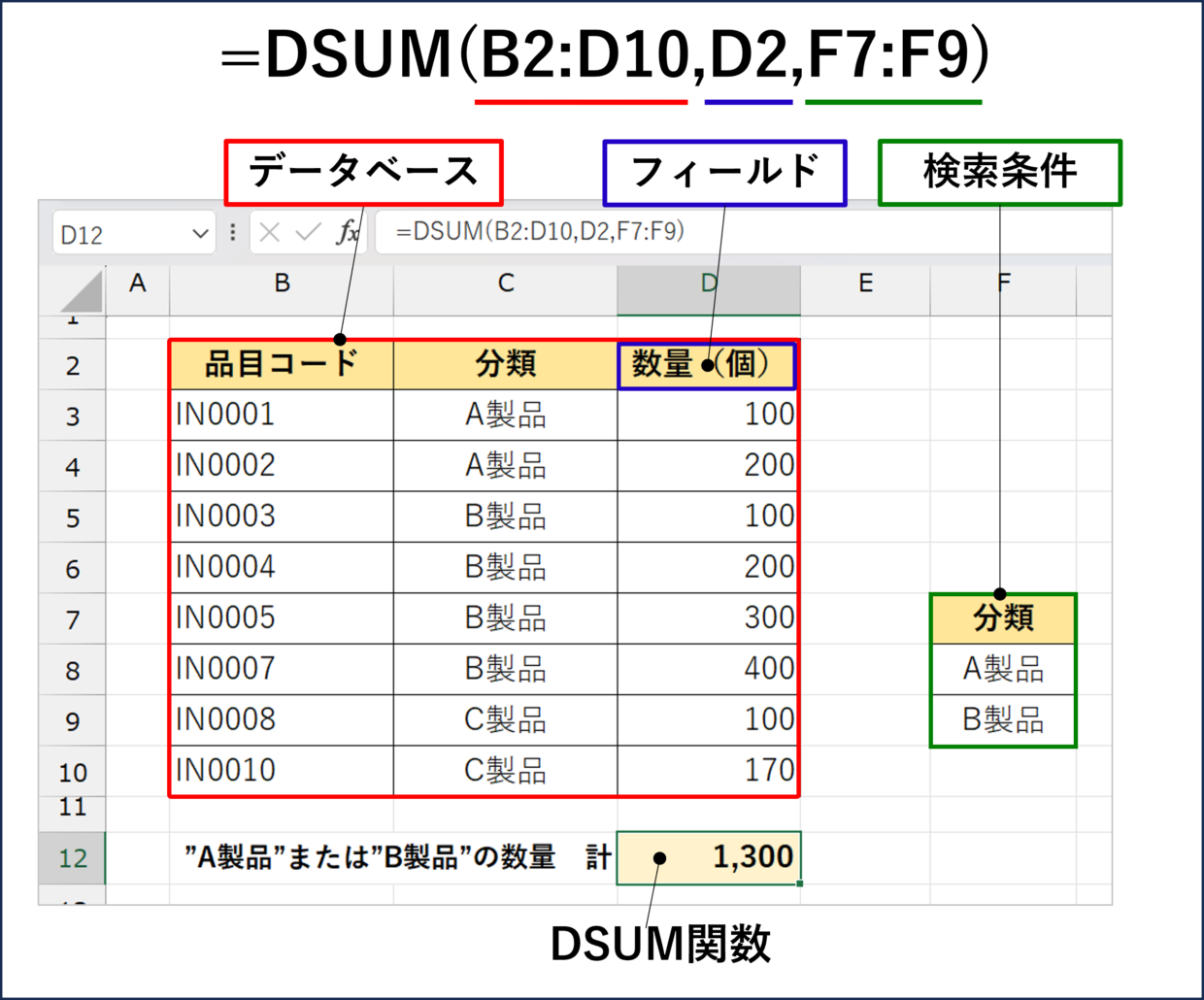Select row 6 header

point(73,569)
